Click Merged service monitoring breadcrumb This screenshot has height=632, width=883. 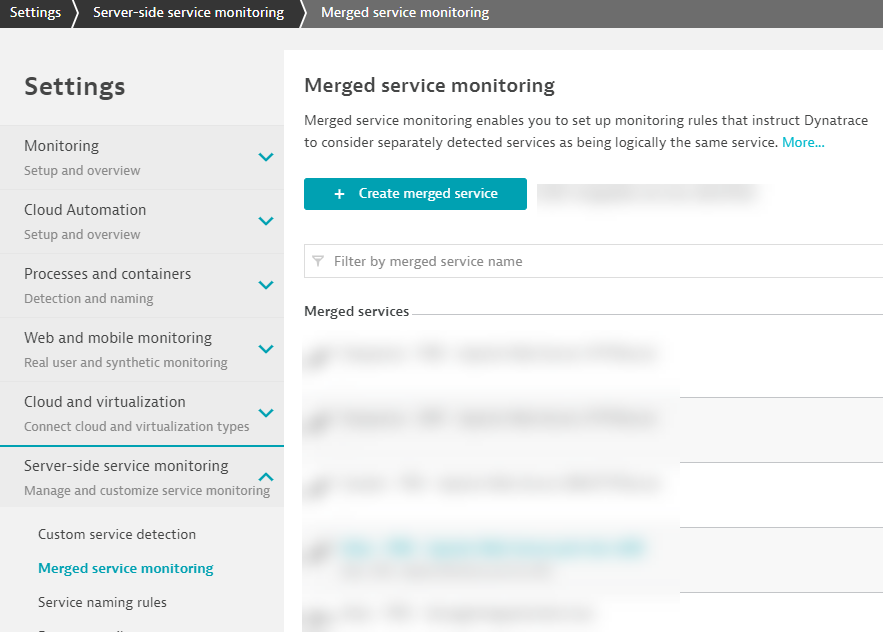[x=405, y=13]
